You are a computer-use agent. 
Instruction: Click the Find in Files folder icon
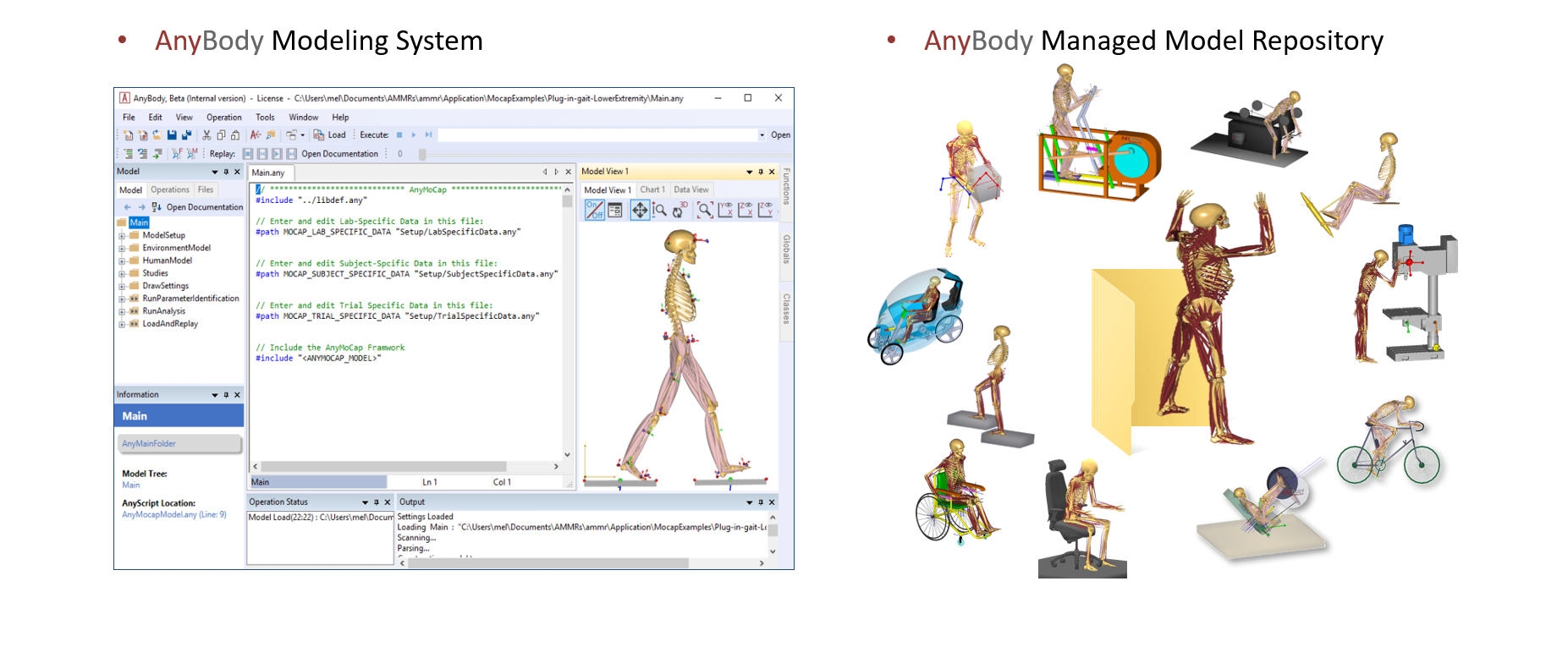pos(271,135)
